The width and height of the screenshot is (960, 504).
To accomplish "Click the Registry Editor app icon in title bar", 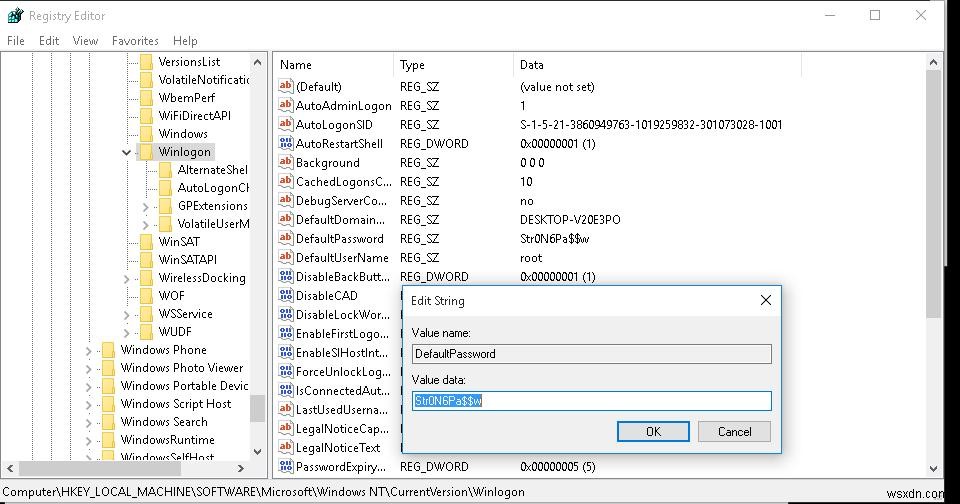I will coord(14,15).
